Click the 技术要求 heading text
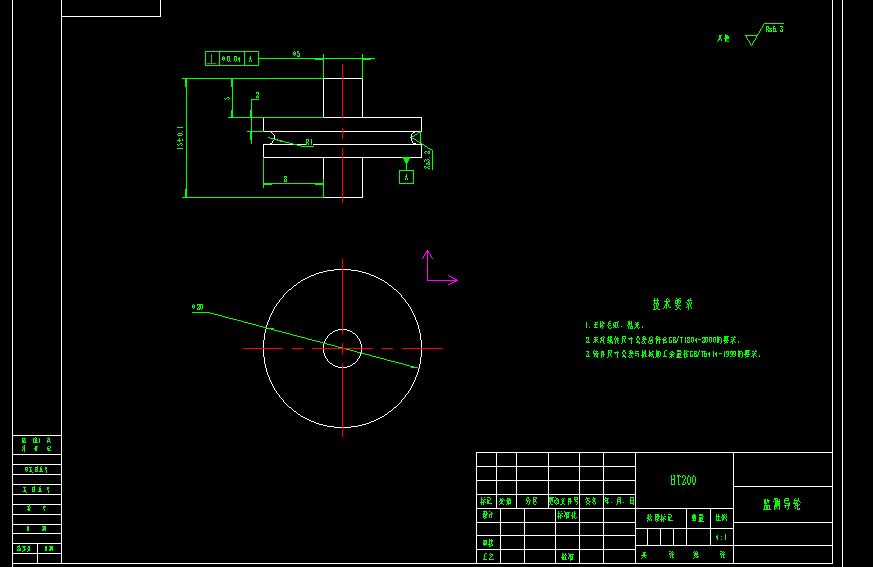The width and height of the screenshot is (873, 567). (x=673, y=304)
